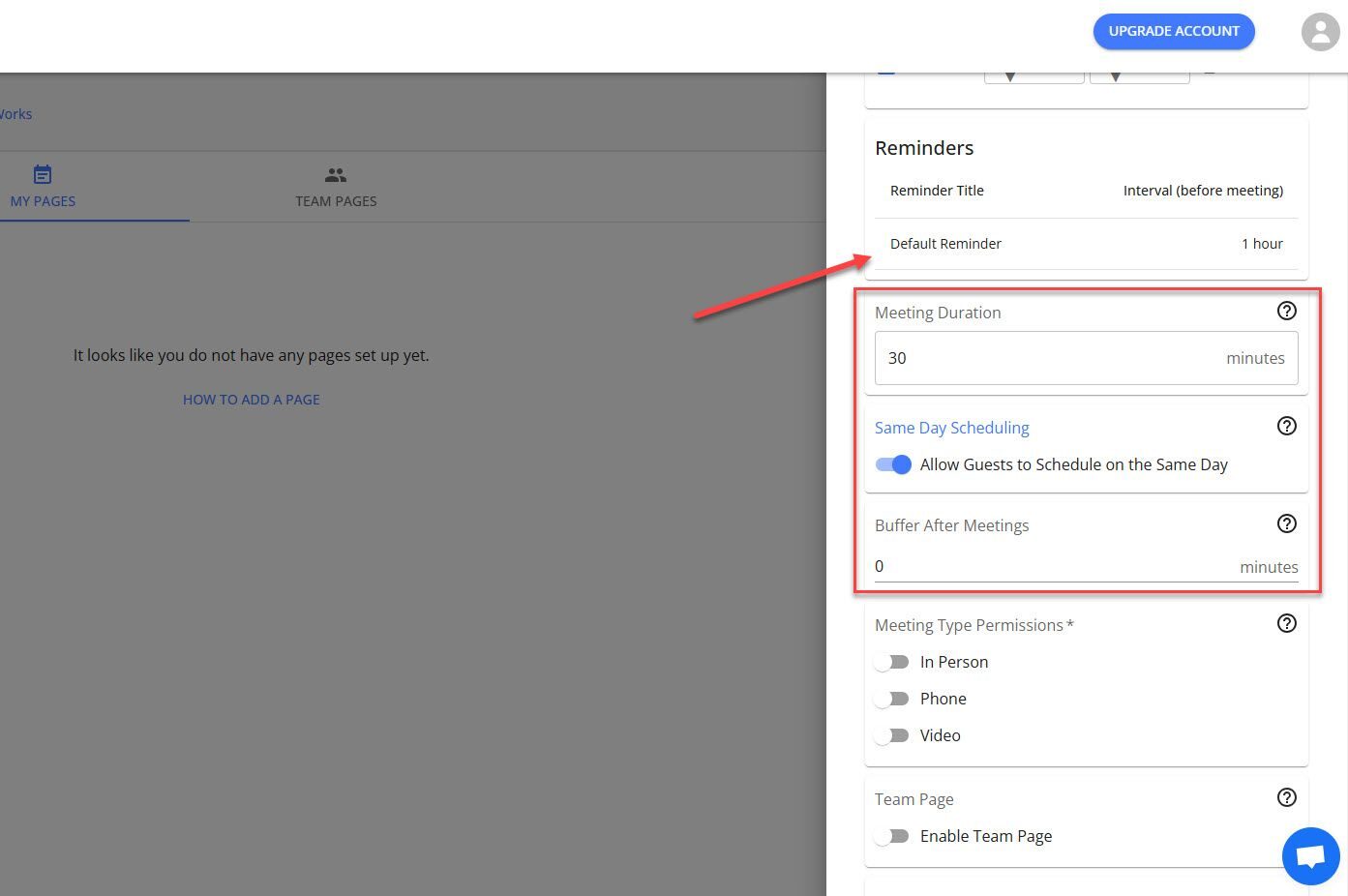1348x896 pixels.
Task: Click the Buffer After Meetings help icon
Action: click(1286, 523)
